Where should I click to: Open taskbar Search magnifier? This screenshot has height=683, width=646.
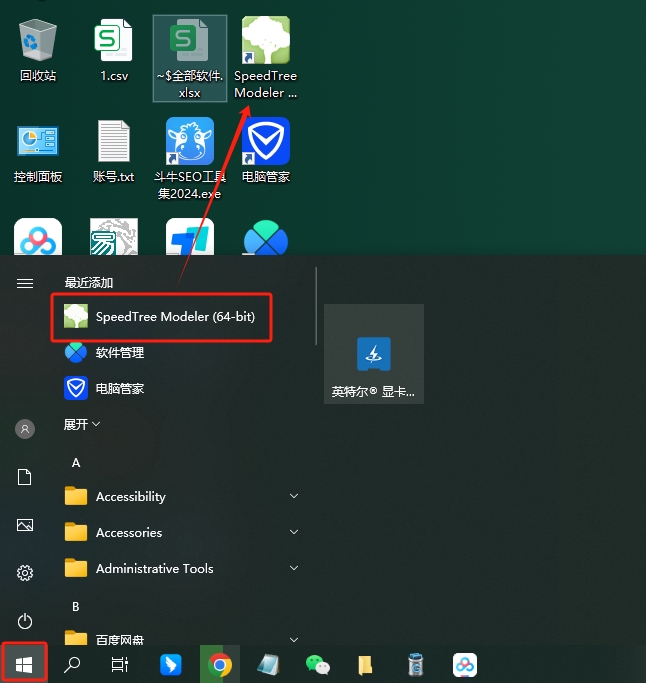72,665
